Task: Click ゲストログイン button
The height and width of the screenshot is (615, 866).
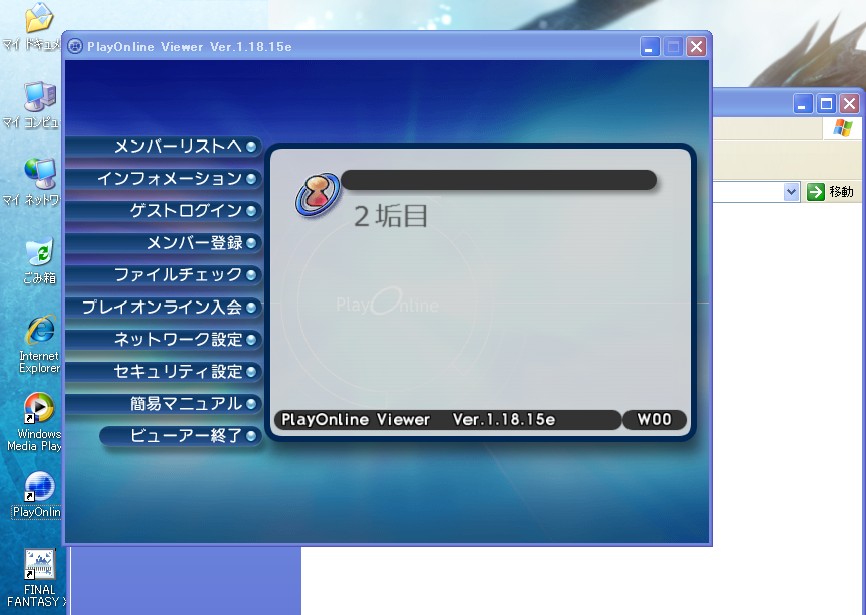Action: coord(185,211)
